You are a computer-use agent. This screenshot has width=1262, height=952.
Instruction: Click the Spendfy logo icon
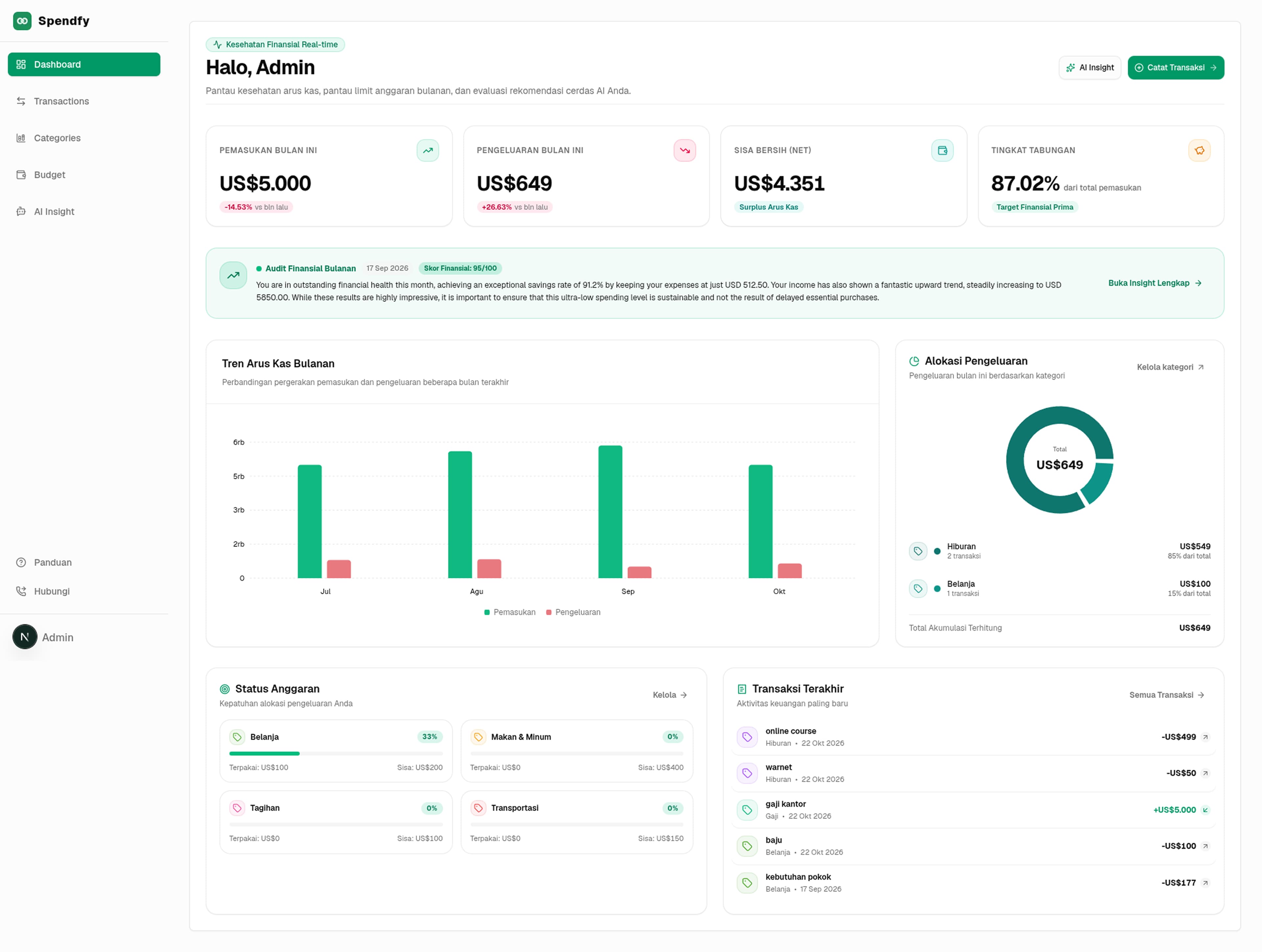point(22,21)
